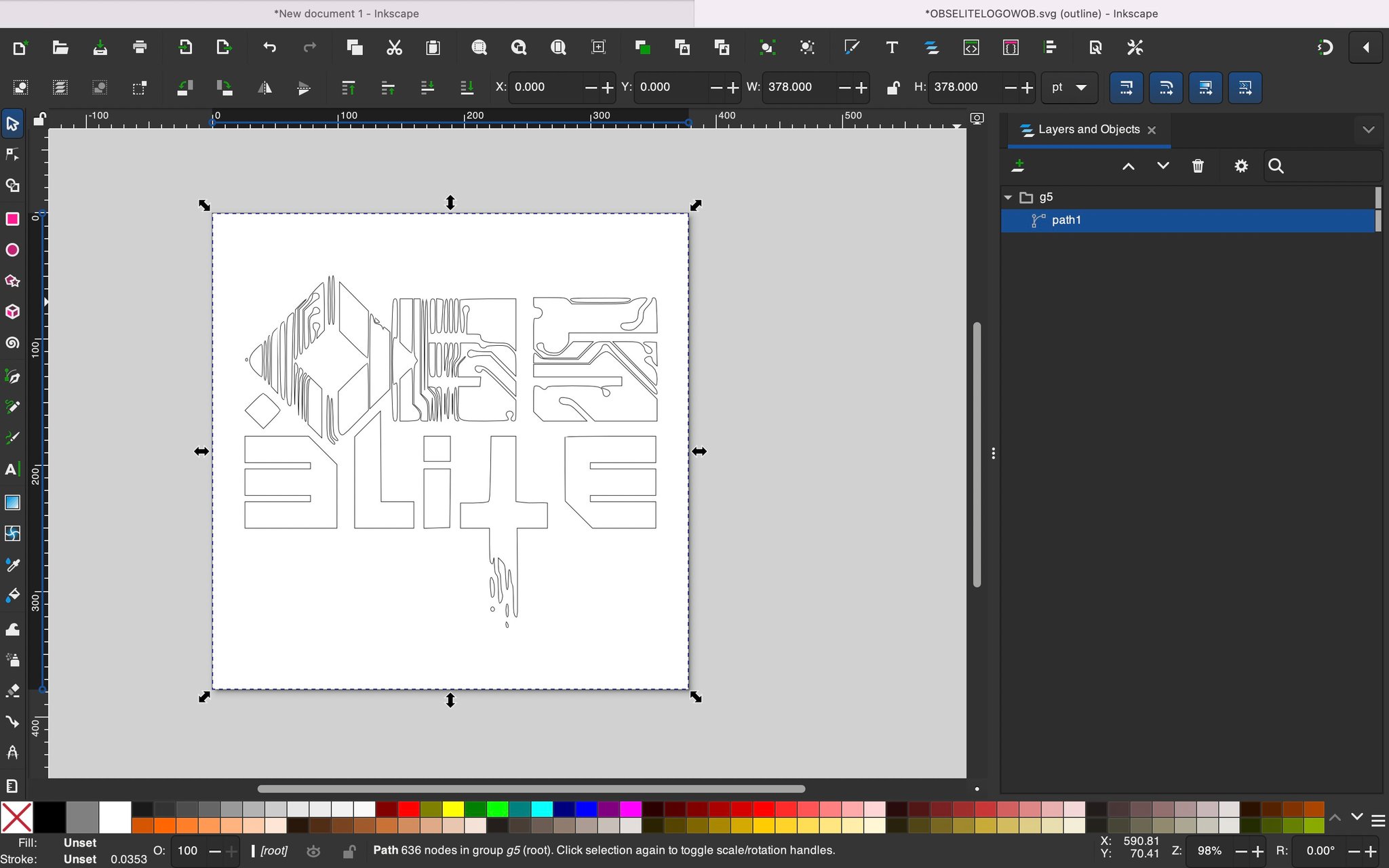Image resolution: width=1389 pixels, height=868 pixels.
Task: Select the Node editing tool
Action: click(x=12, y=155)
